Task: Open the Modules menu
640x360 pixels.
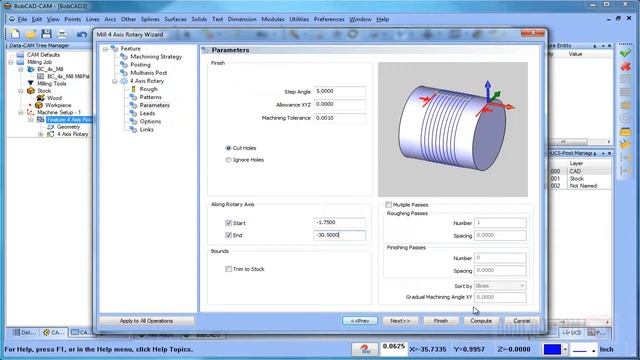Action: click(273, 19)
